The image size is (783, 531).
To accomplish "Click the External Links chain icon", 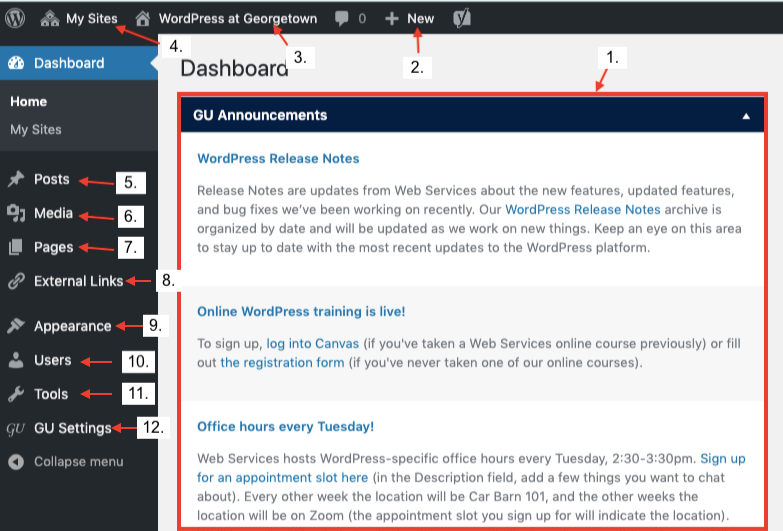I will 16,281.
